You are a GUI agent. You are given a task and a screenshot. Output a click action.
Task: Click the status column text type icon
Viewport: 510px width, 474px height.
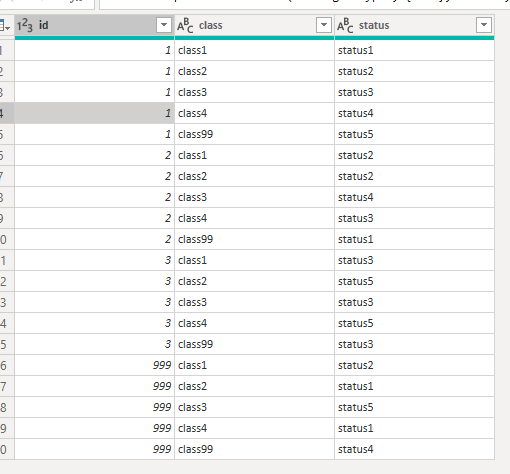(x=345, y=25)
